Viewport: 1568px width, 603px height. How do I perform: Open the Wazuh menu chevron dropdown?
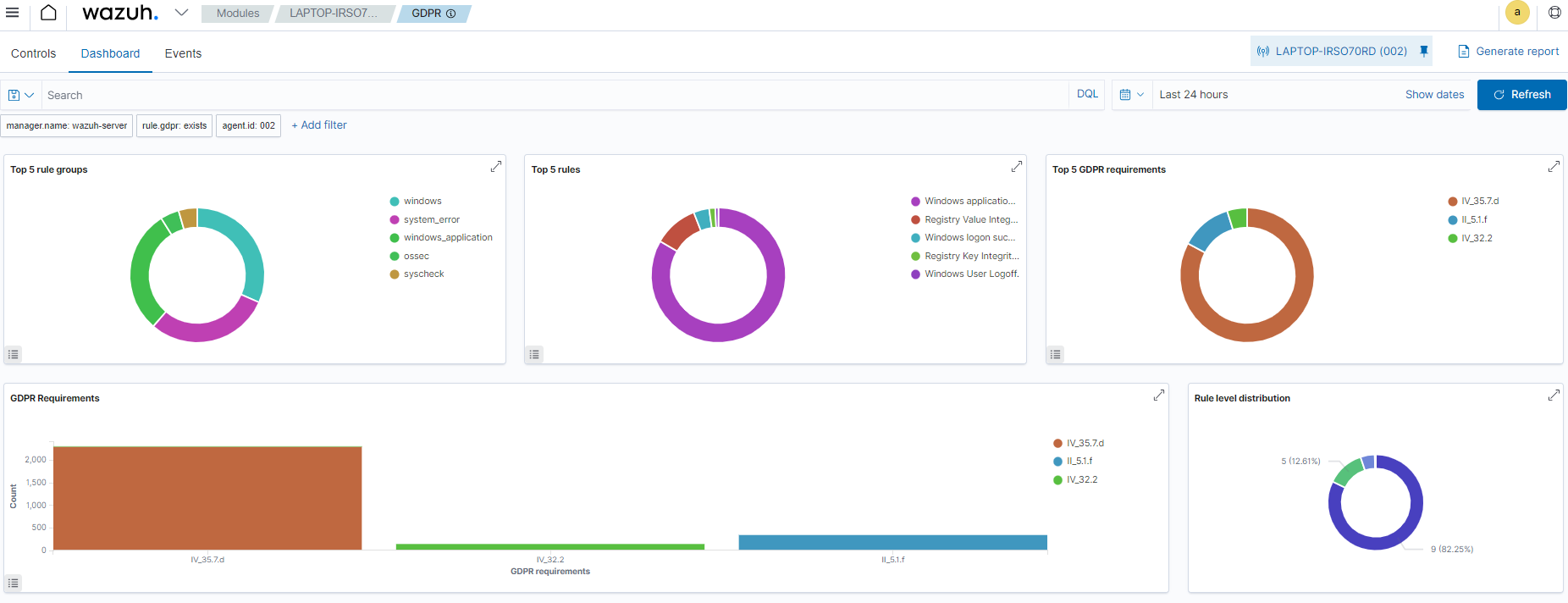(181, 13)
